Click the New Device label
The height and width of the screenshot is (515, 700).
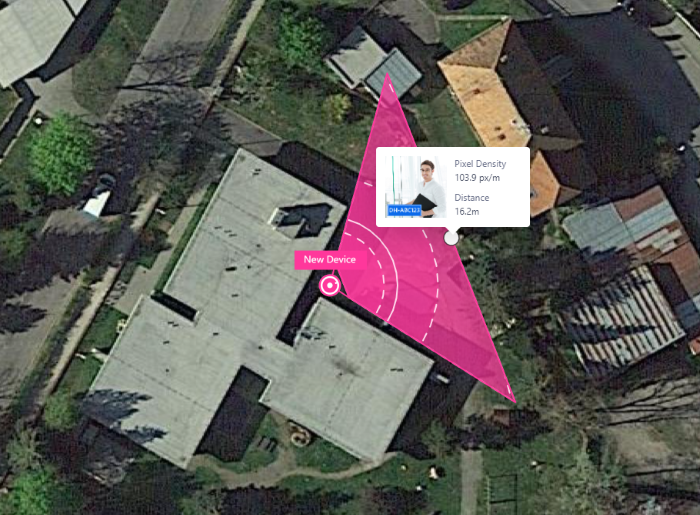[x=330, y=260]
